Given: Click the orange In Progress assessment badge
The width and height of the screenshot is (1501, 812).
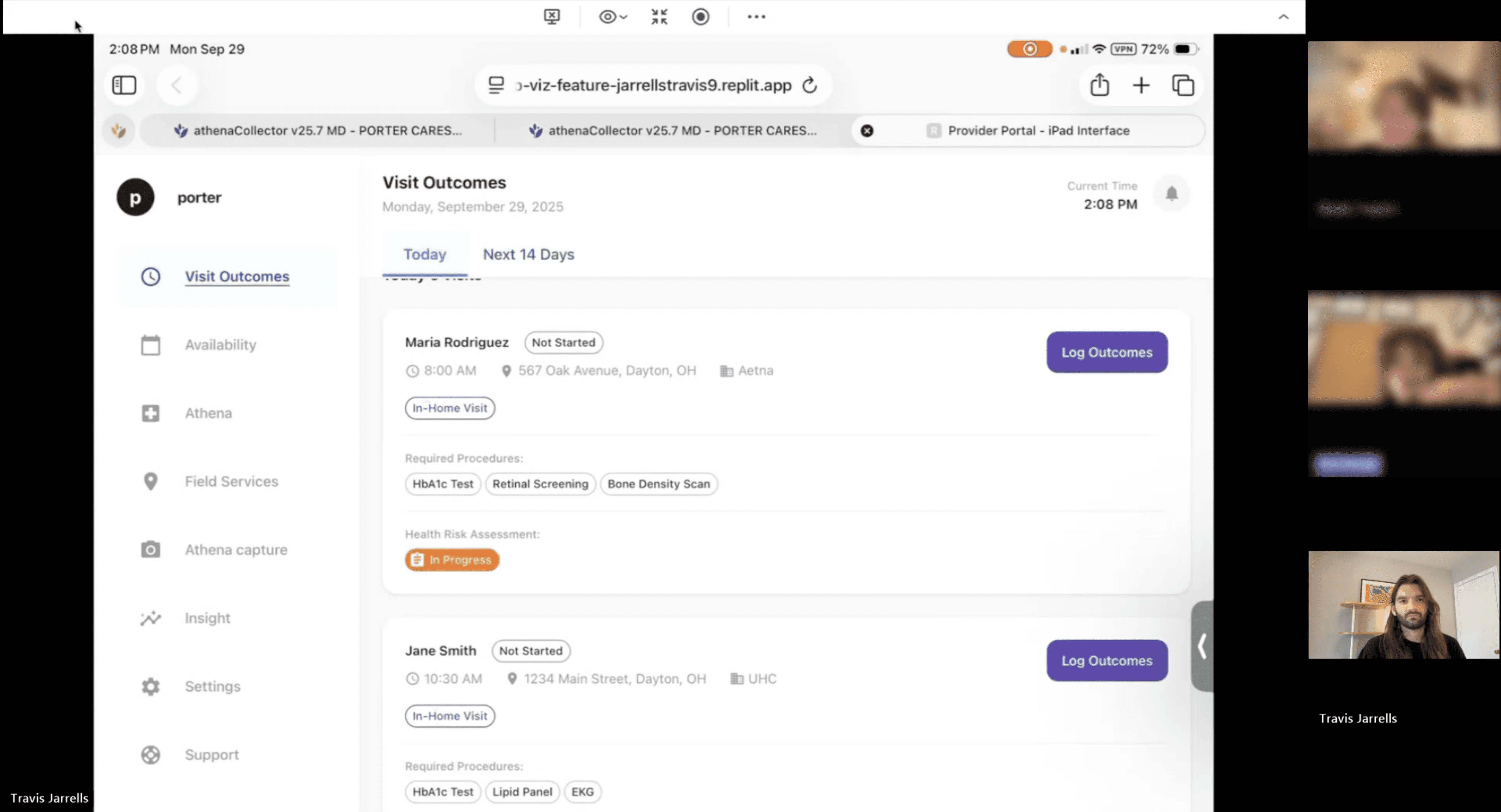Looking at the screenshot, I should [452, 560].
